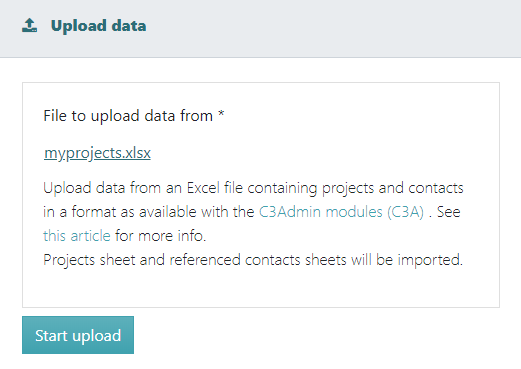Click the File to upload data from label

[128, 116]
